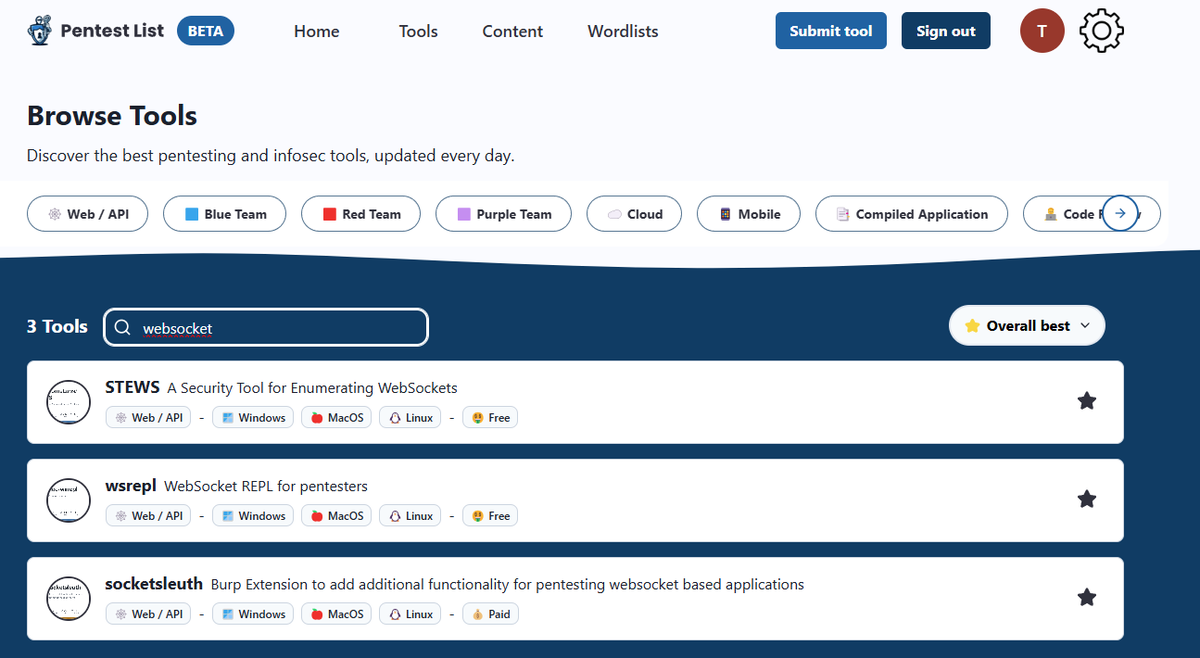The width and height of the screenshot is (1200, 658).
Task: Click the Free tag on STEWS
Action: coord(490,418)
